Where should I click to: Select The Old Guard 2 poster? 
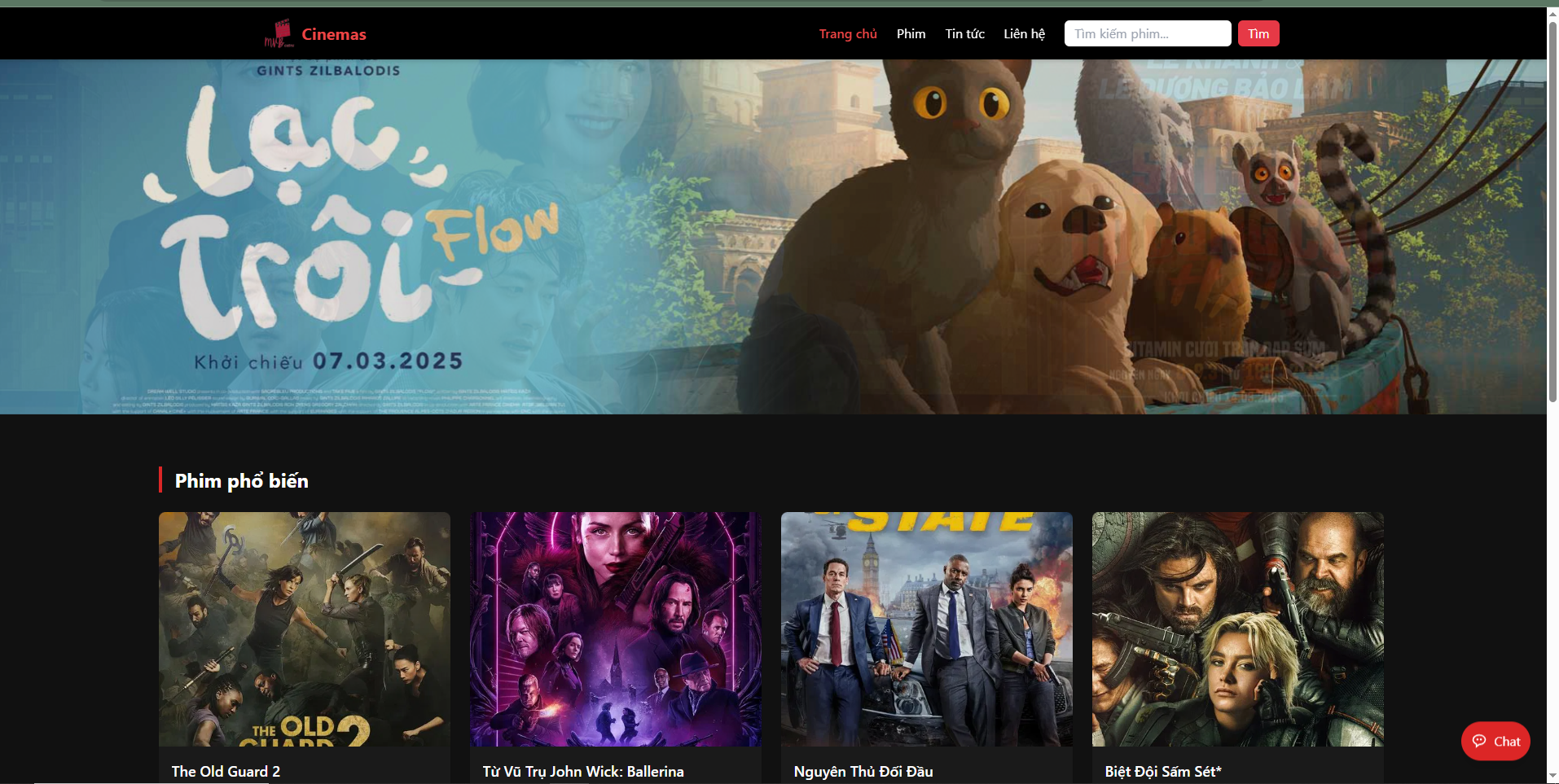(305, 629)
